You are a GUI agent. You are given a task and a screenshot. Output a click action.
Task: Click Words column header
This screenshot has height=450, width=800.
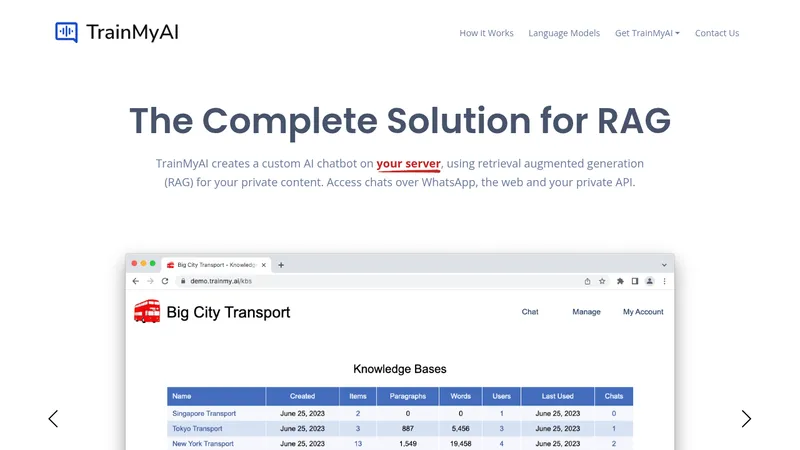coord(461,396)
